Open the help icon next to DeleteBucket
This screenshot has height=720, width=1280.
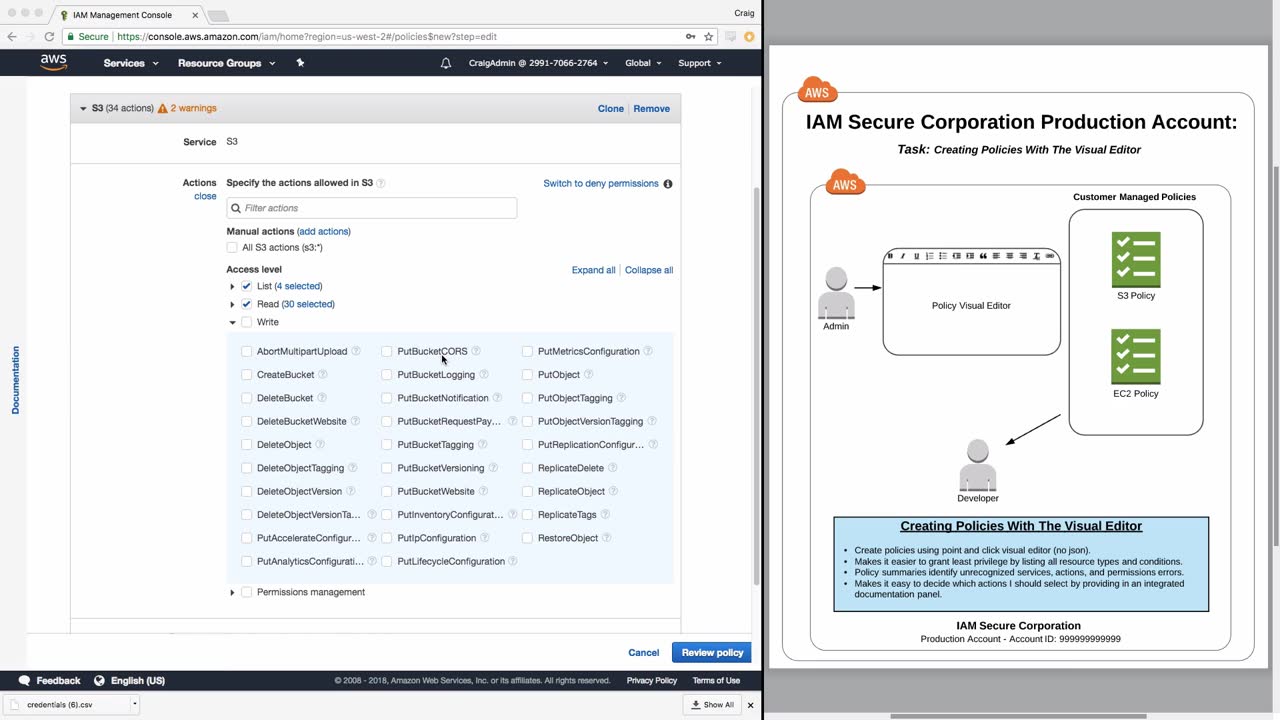(322, 398)
